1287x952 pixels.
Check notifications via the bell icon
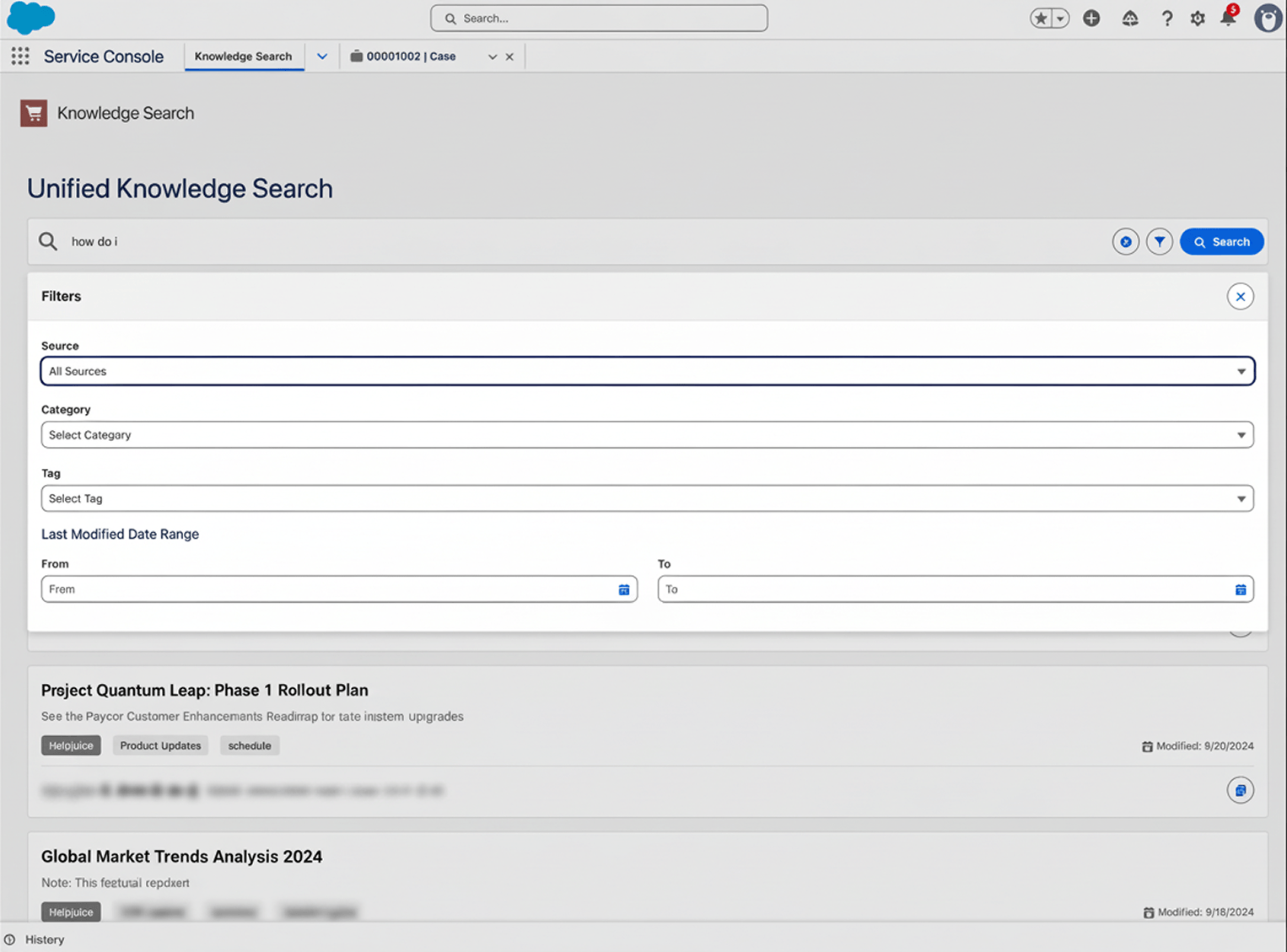tap(1229, 18)
